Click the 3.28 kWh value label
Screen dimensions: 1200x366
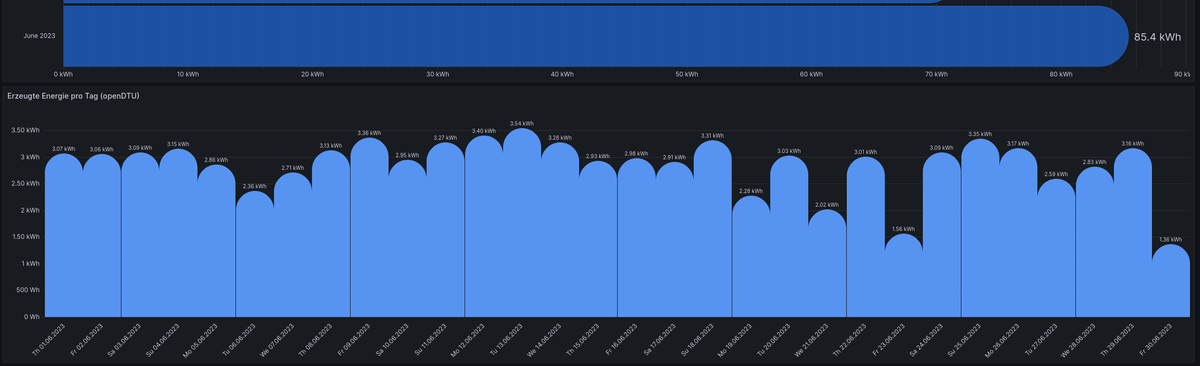[x=560, y=138]
